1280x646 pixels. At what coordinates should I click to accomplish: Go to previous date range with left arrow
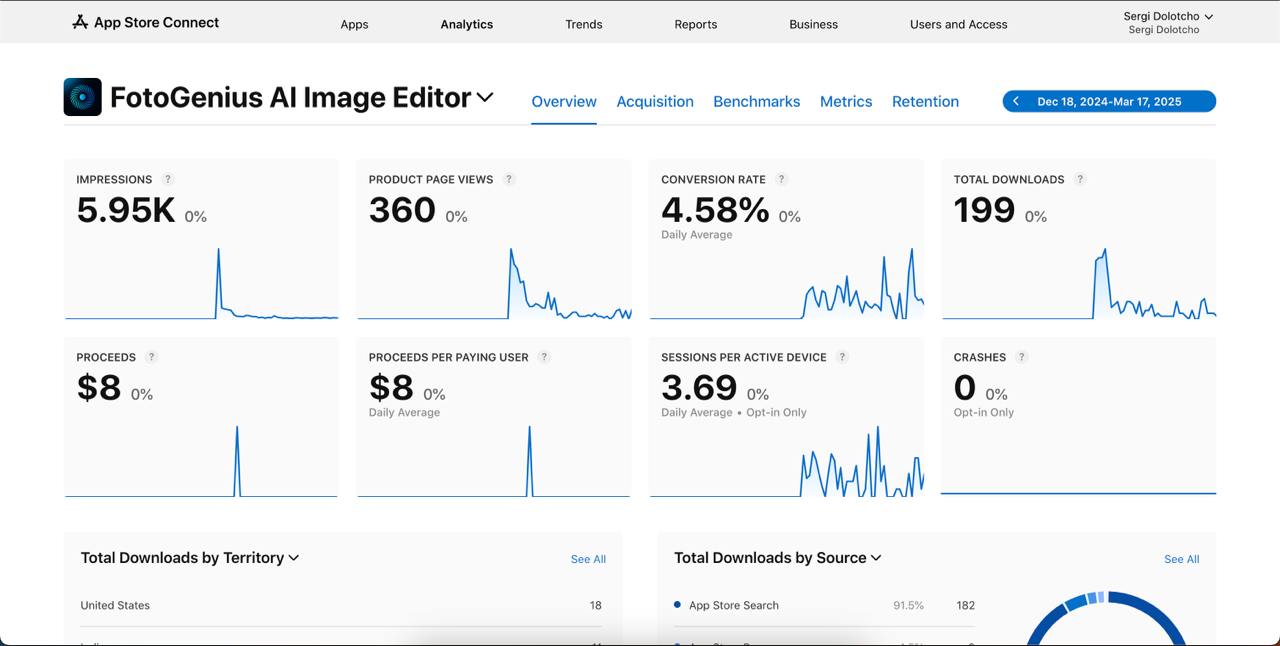(x=1016, y=101)
